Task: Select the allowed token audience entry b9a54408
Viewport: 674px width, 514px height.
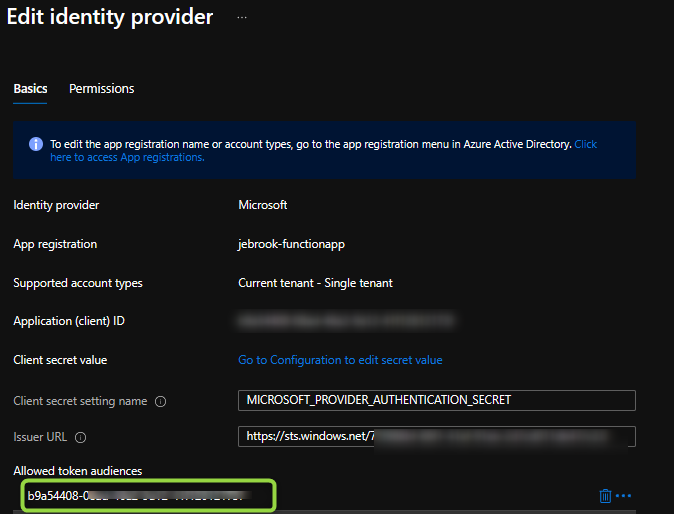Action: (147, 495)
